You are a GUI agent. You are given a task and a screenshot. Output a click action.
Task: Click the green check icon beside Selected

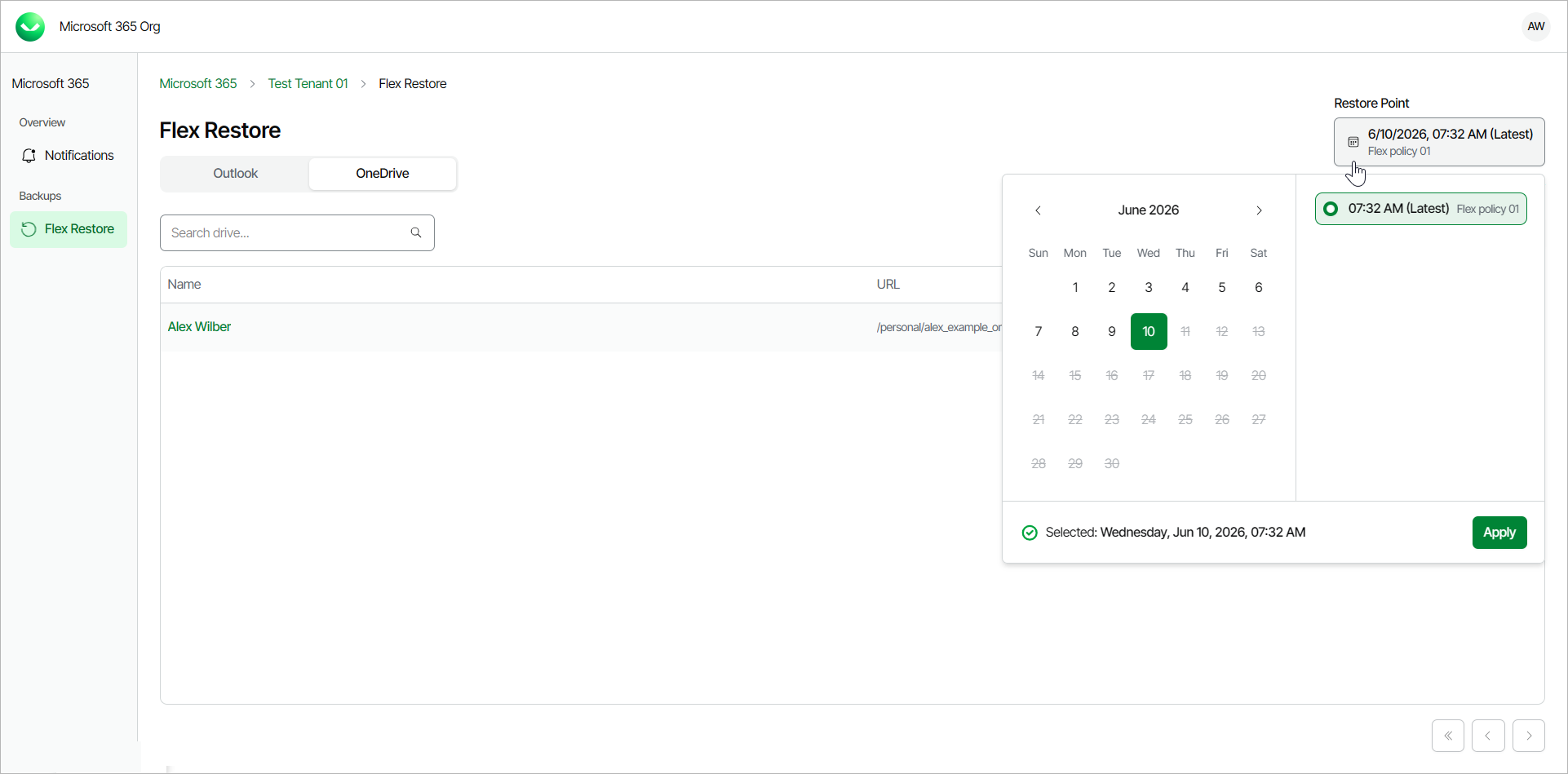coord(1030,533)
